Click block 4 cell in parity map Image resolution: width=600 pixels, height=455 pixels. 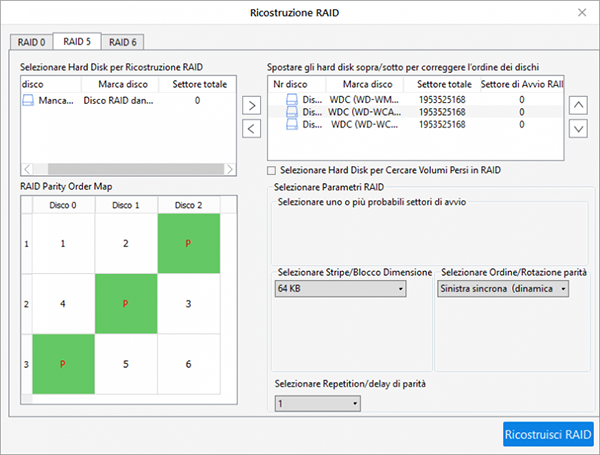pyautogui.click(x=63, y=304)
